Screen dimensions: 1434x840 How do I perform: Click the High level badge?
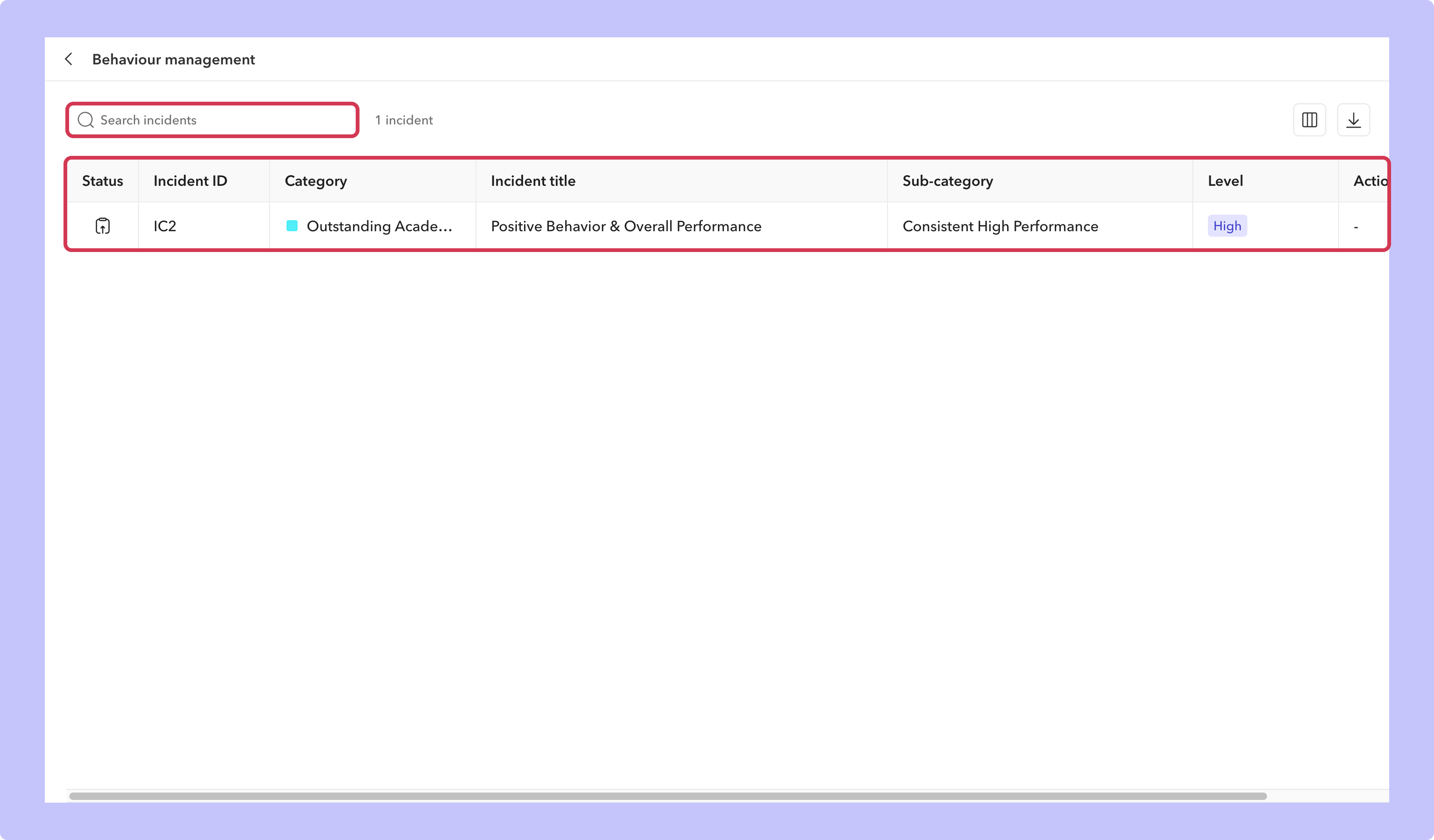[1227, 226]
